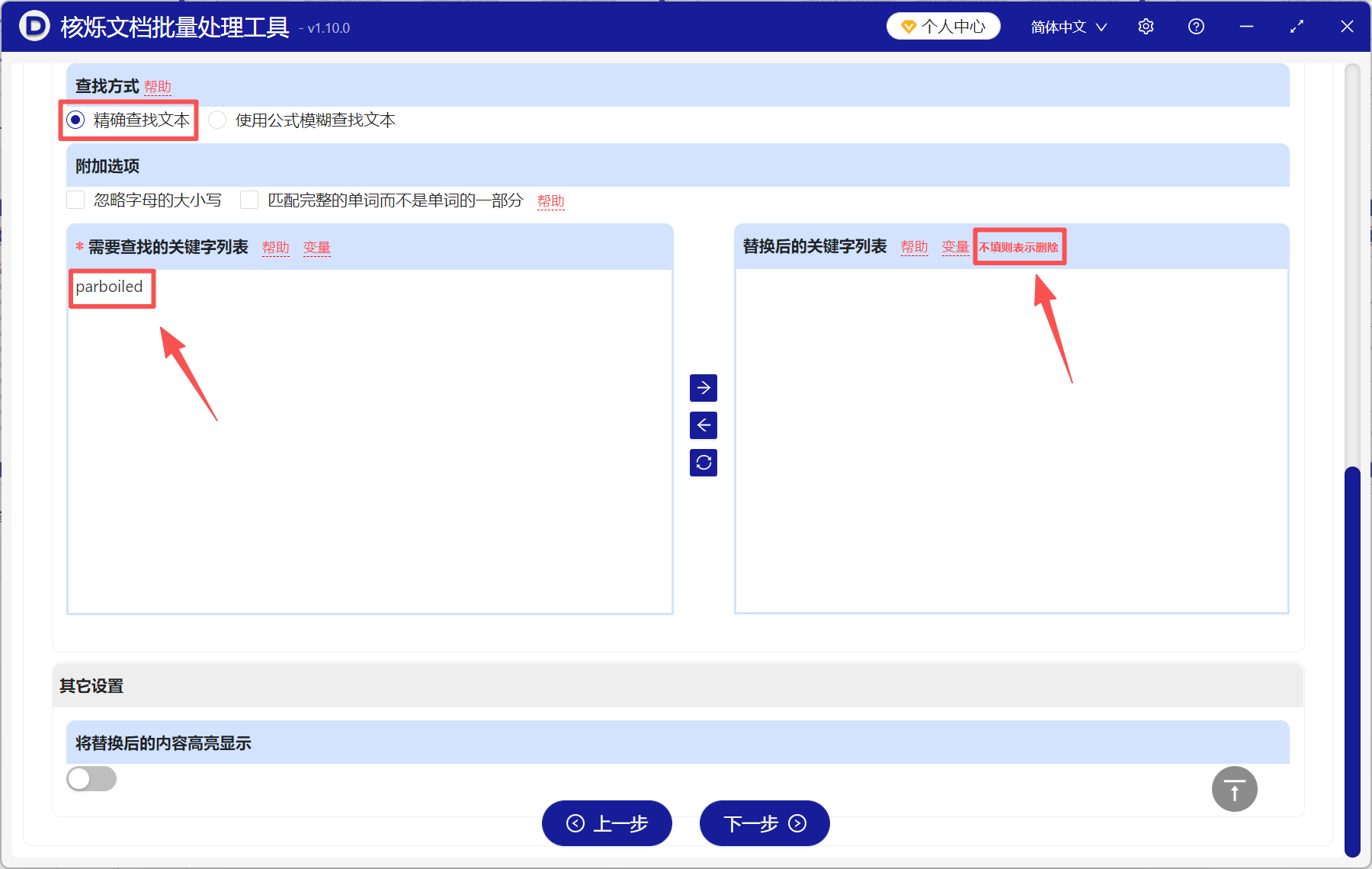Click right arrow to transfer keywords

tap(704, 388)
